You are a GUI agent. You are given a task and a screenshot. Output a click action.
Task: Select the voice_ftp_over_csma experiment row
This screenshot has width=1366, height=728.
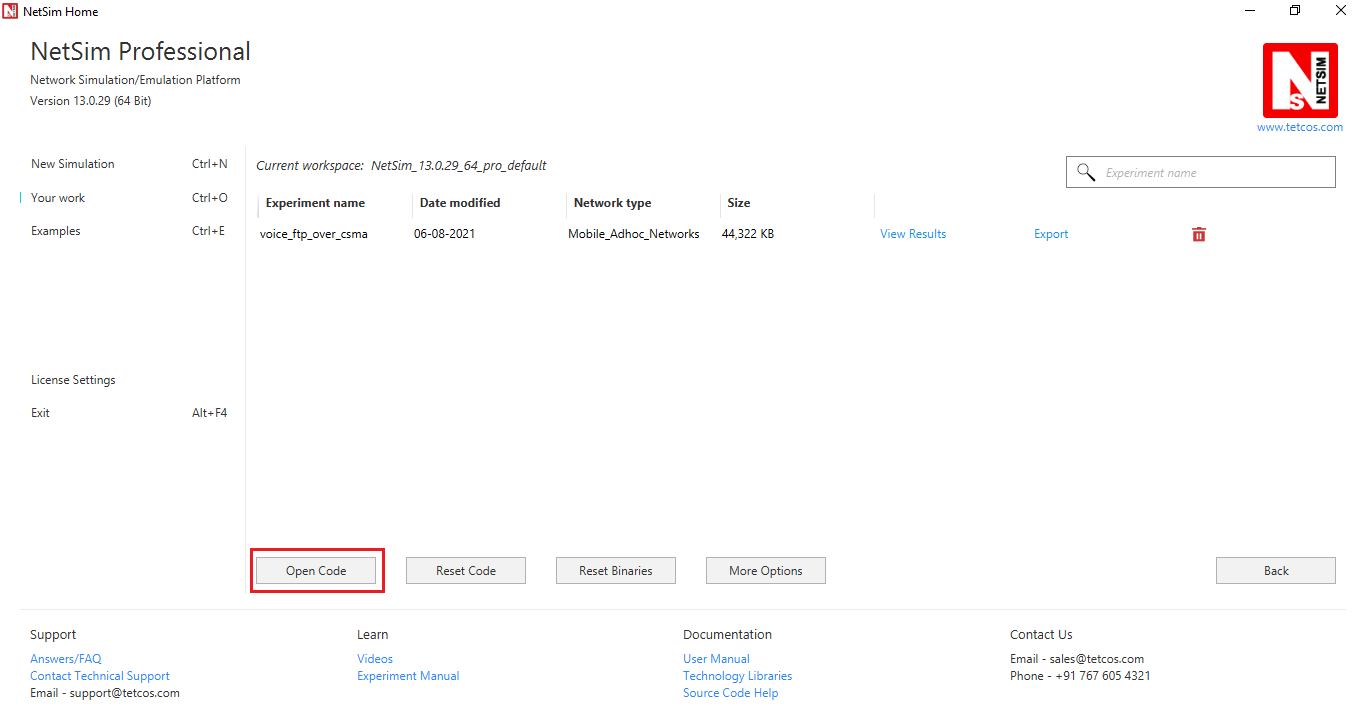coord(733,234)
